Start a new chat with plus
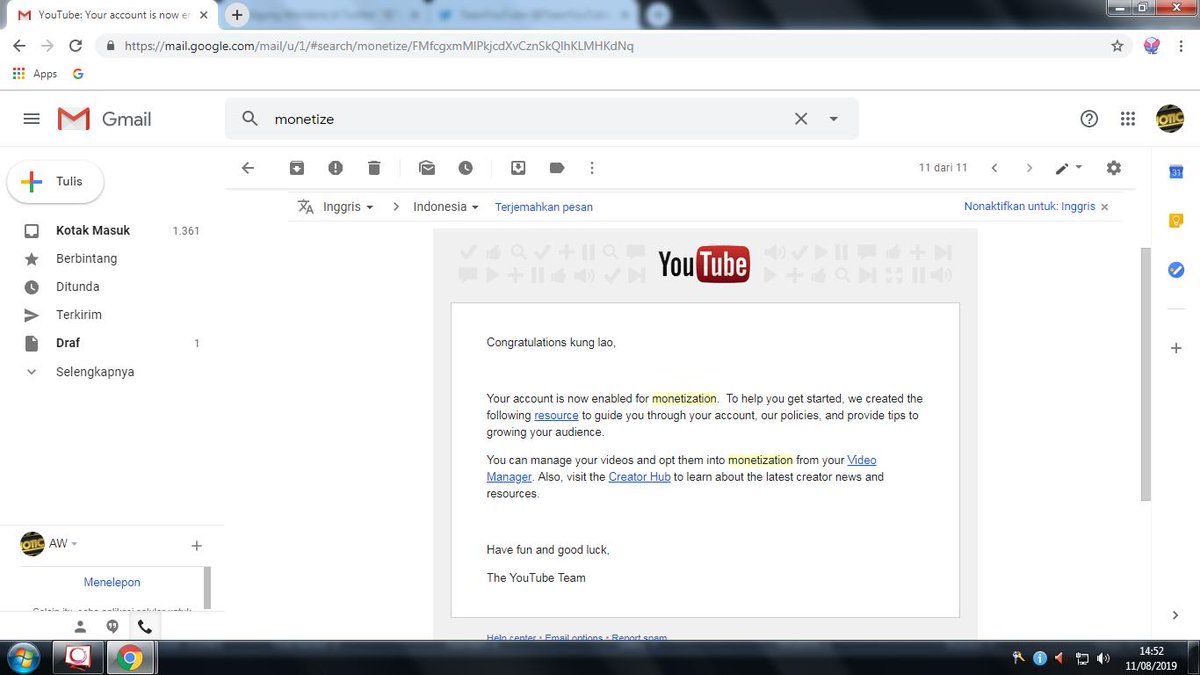 tap(196, 545)
